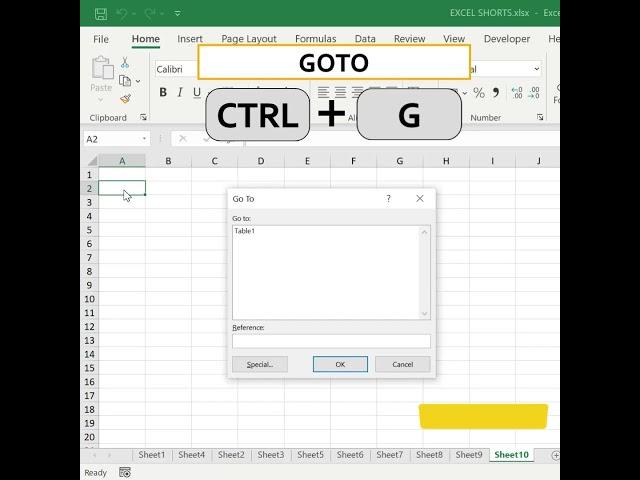The height and width of the screenshot is (480, 640).
Task: Click Increase Decimal icon
Action: pyautogui.click(x=517, y=93)
